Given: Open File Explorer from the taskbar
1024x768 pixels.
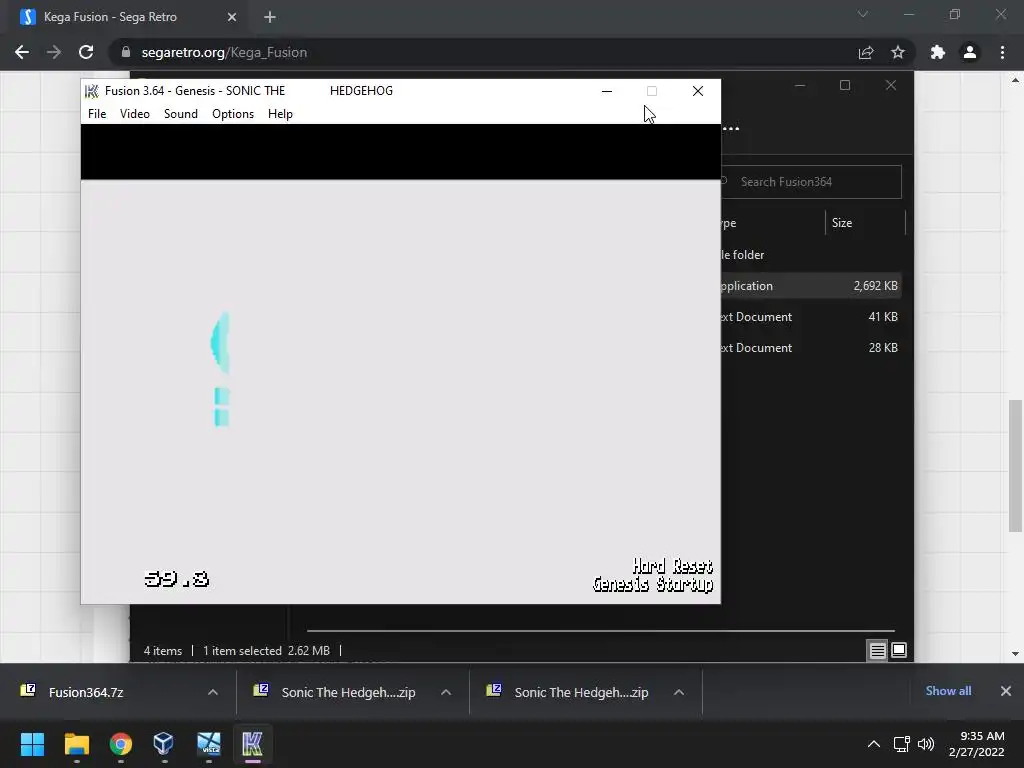Looking at the screenshot, I should (x=76, y=744).
